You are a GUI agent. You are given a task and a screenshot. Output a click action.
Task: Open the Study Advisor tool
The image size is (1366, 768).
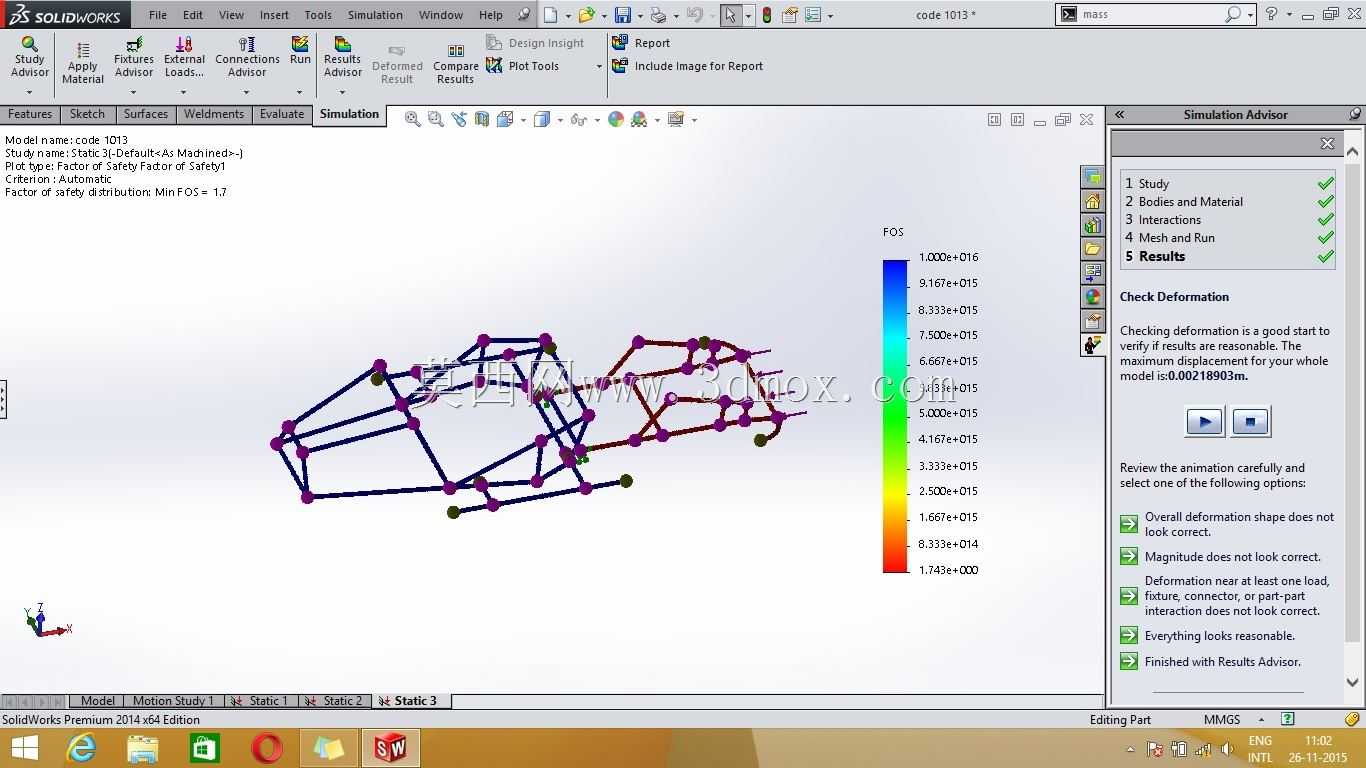29,59
